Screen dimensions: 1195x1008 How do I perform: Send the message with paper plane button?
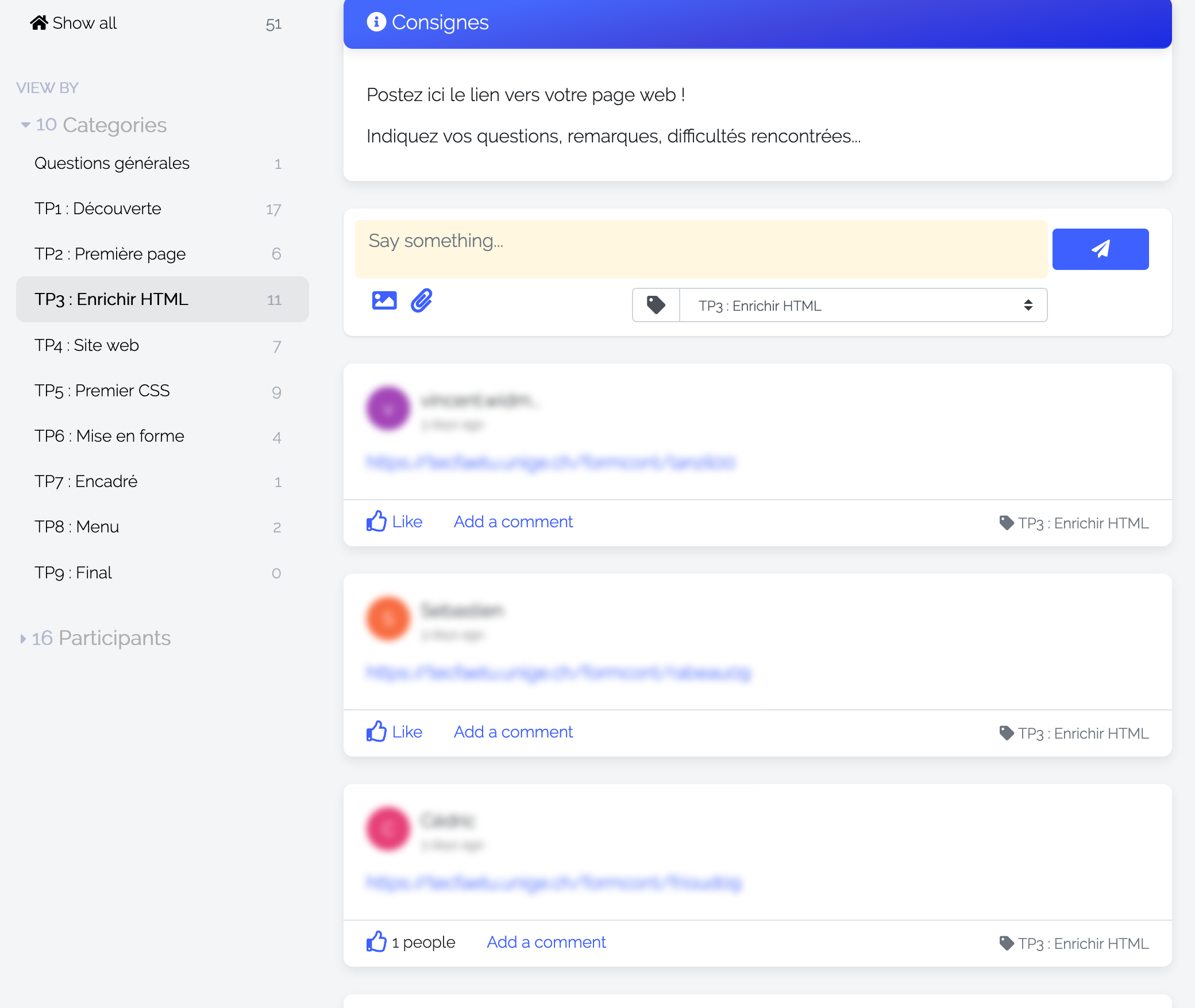point(1100,249)
